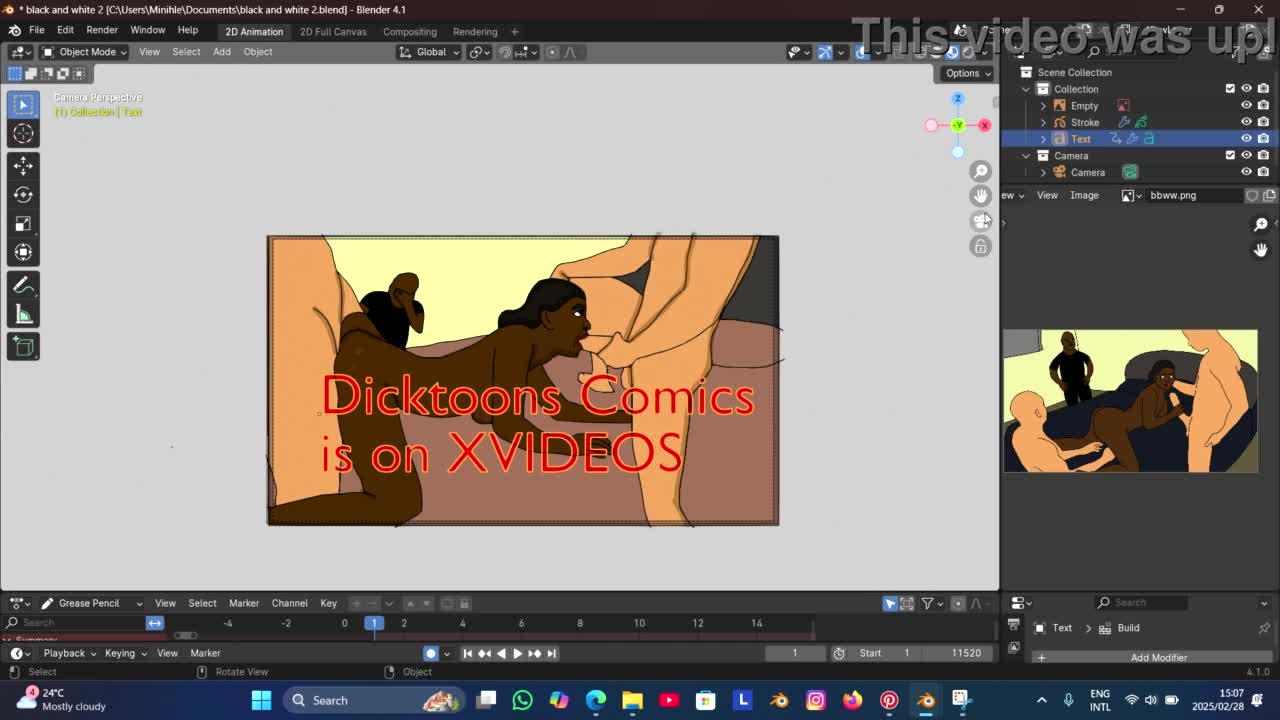This screenshot has height=720, width=1280.
Task: Activate the Move tool
Action: point(23,166)
